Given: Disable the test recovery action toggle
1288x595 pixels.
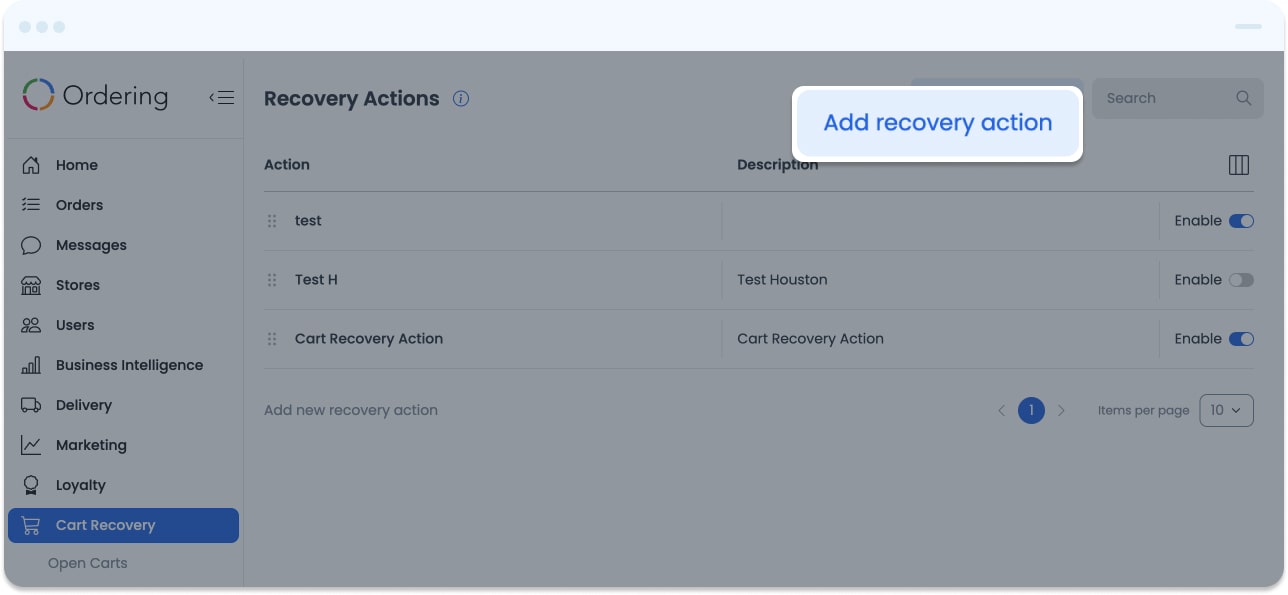Looking at the screenshot, I should tap(1241, 221).
